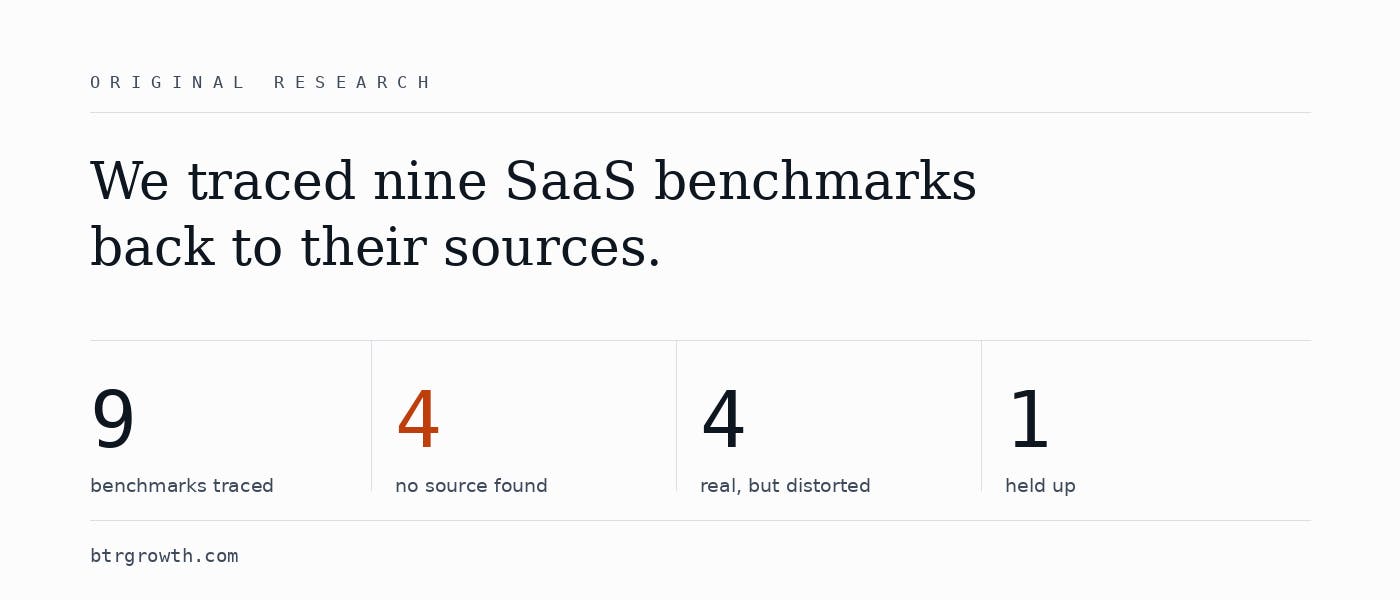Click the 'no source found' caption

(x=471, y=486)
